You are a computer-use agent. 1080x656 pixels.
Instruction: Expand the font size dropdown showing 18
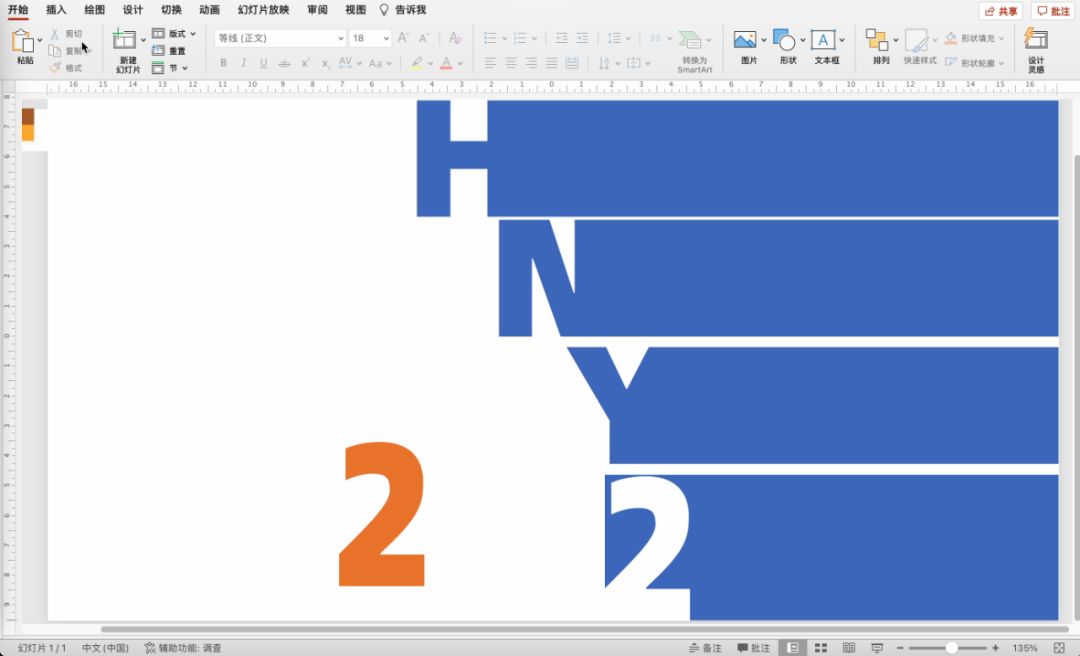pyautogui.click(x=386, y=38)
